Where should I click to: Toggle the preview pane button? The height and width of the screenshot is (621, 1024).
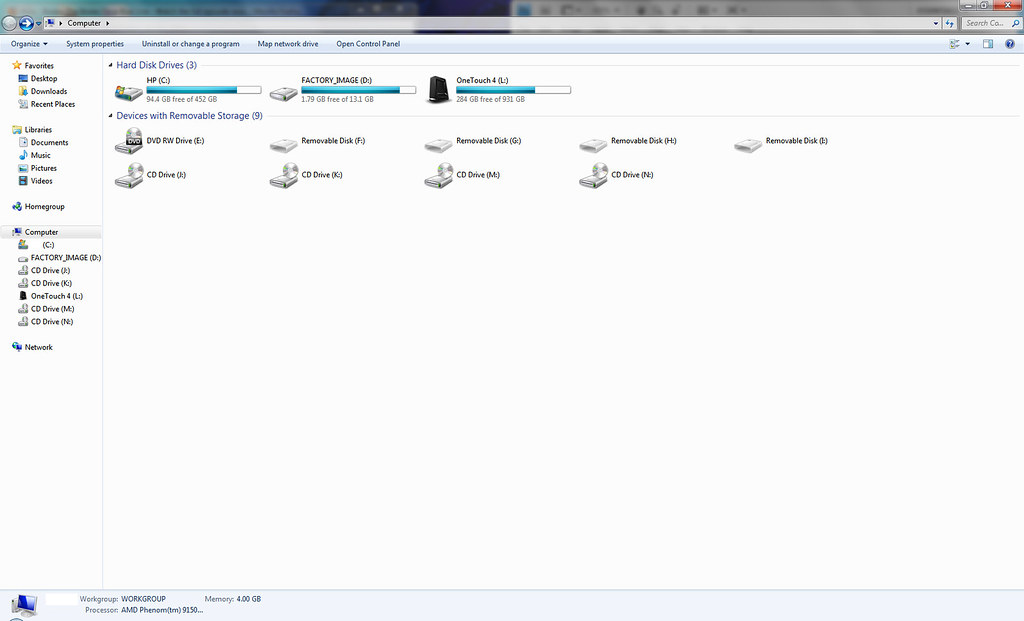click(988, 44)
